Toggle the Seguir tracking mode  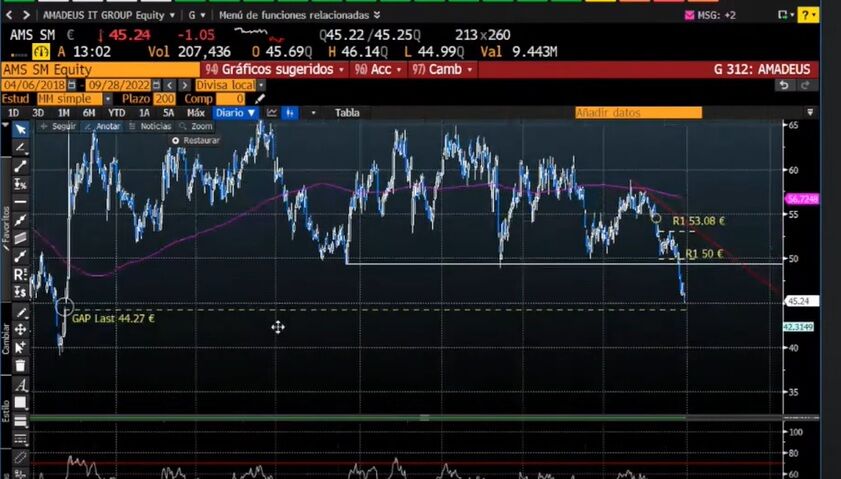pos(58,127)
